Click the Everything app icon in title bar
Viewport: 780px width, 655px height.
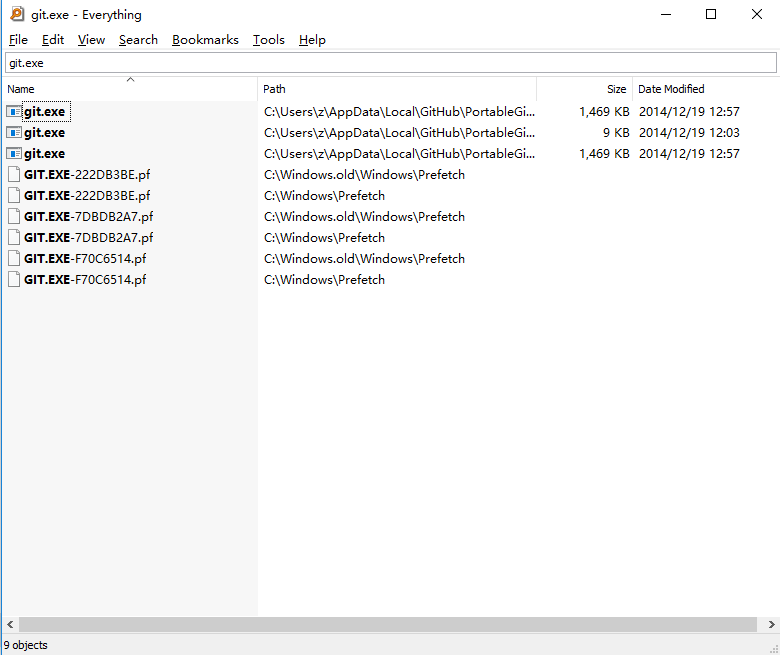click(x=17, y=14)
